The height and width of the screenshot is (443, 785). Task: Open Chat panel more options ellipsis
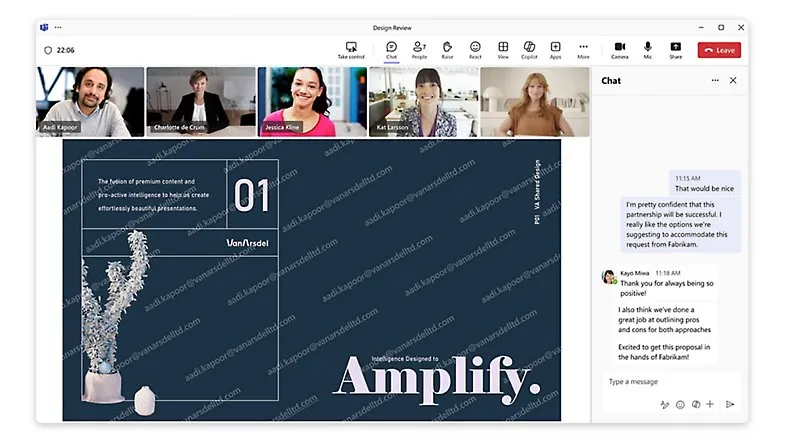(x=714, y=80)
